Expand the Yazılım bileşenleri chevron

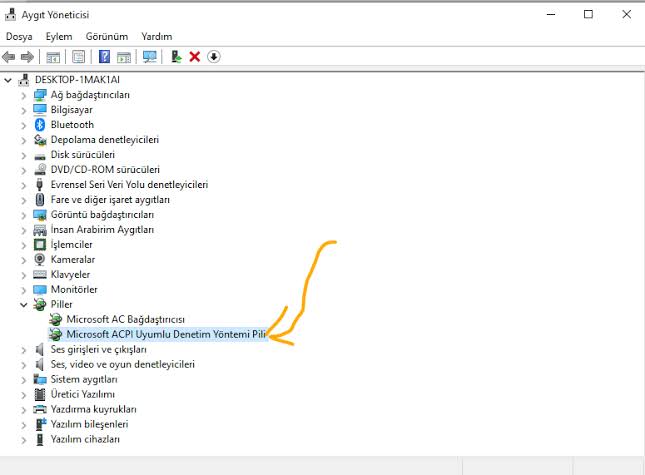pyautogui.click(x=23, y=424)
